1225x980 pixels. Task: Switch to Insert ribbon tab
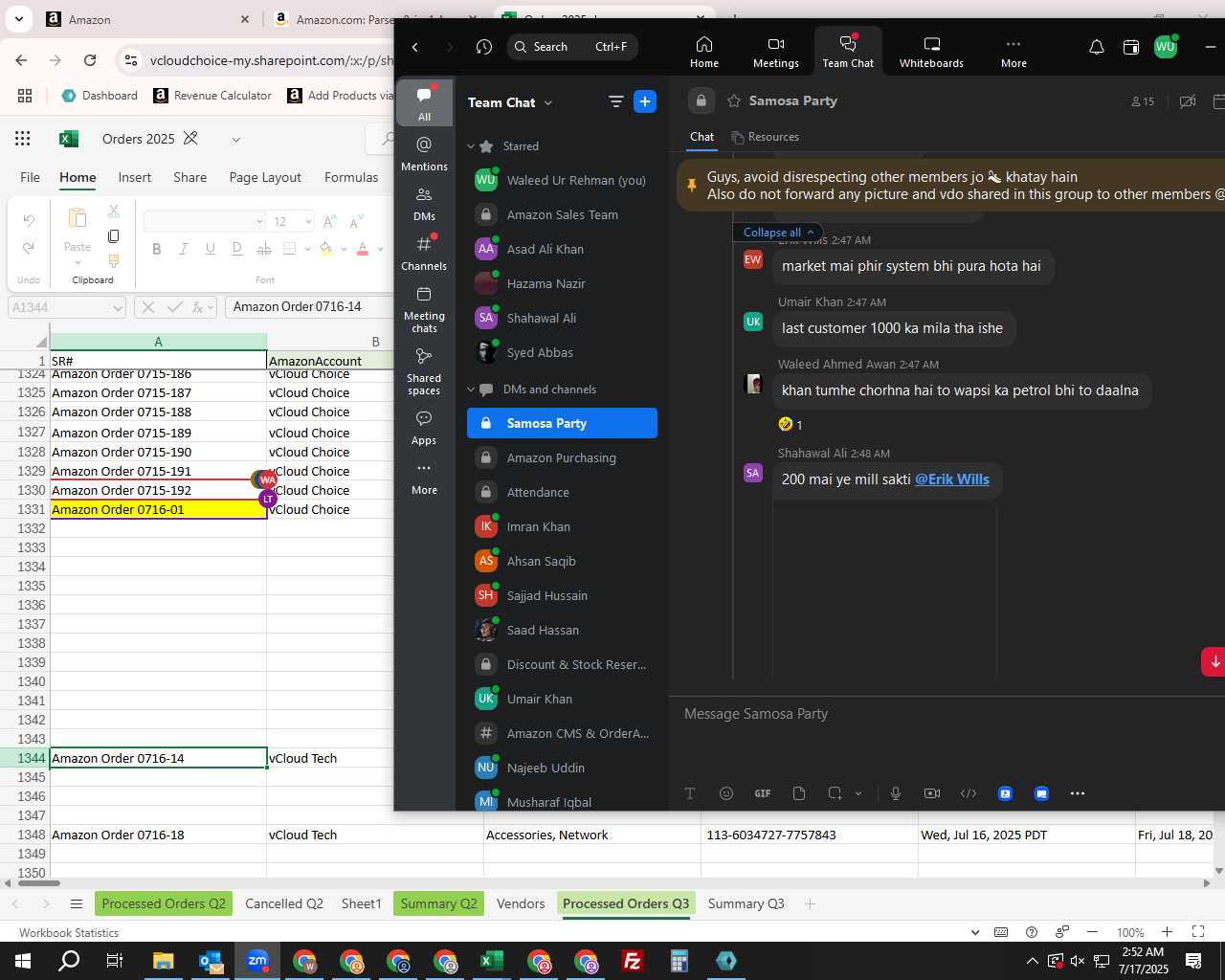(x=135, y=177)
